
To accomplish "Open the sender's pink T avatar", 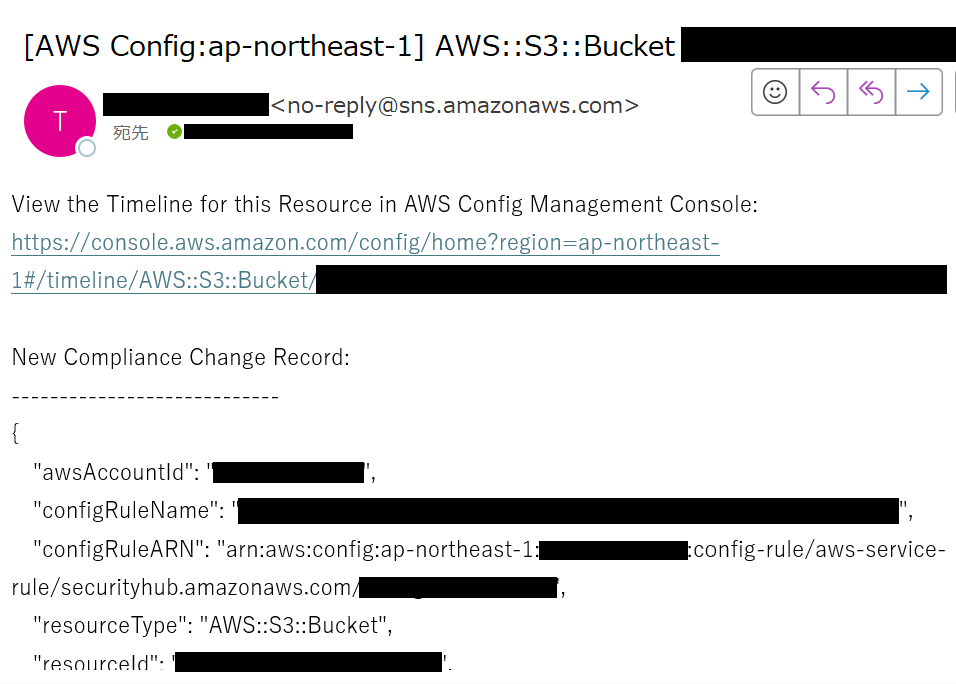I will [x=59, y=121].
